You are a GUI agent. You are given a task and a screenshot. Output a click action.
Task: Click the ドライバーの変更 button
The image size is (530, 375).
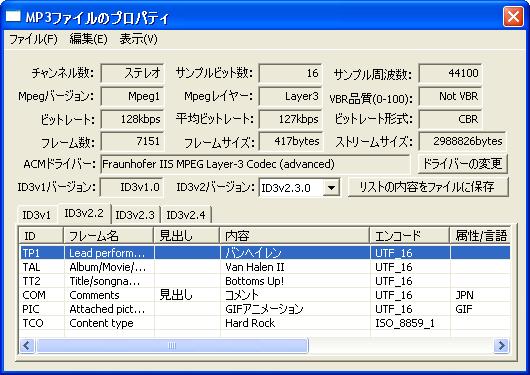[x=462, y=164]
